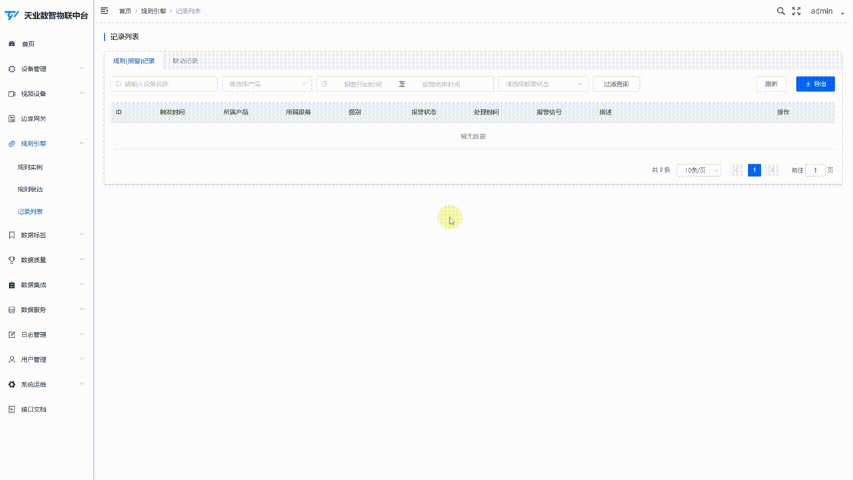Open the admin user menu
This screenshot has width=853, height=480.
[x=826, y=11]
